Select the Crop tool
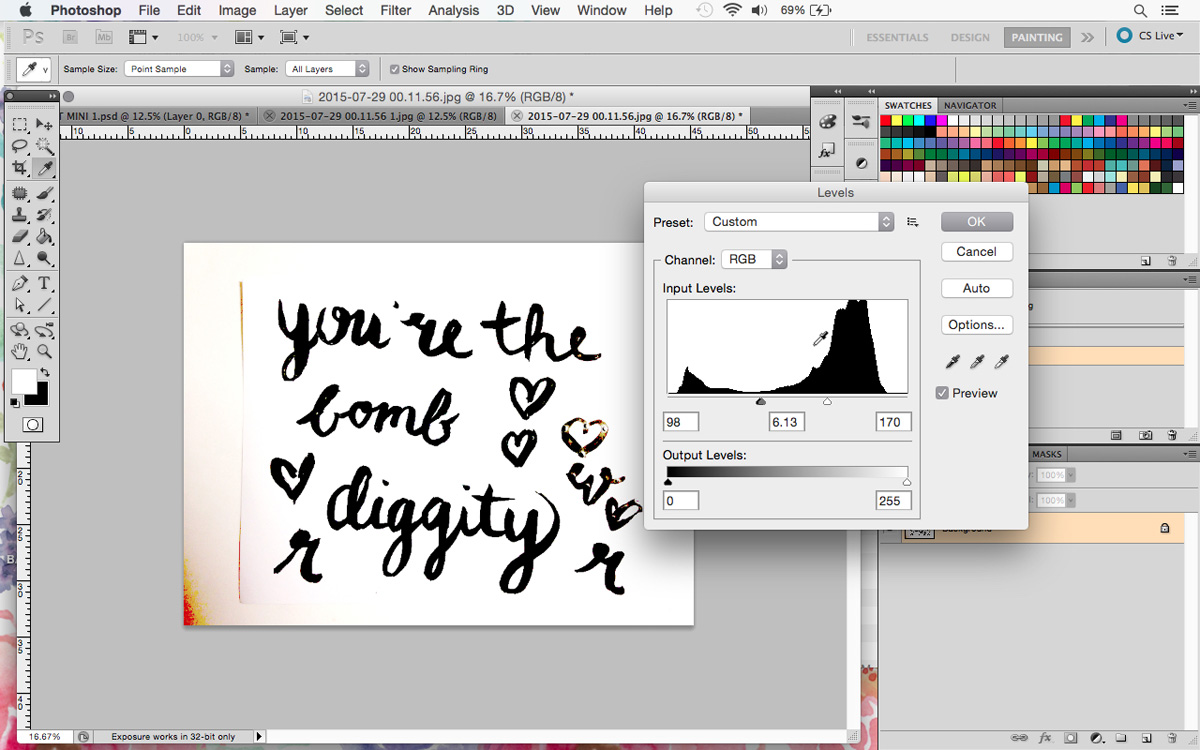 pos(19,168)
